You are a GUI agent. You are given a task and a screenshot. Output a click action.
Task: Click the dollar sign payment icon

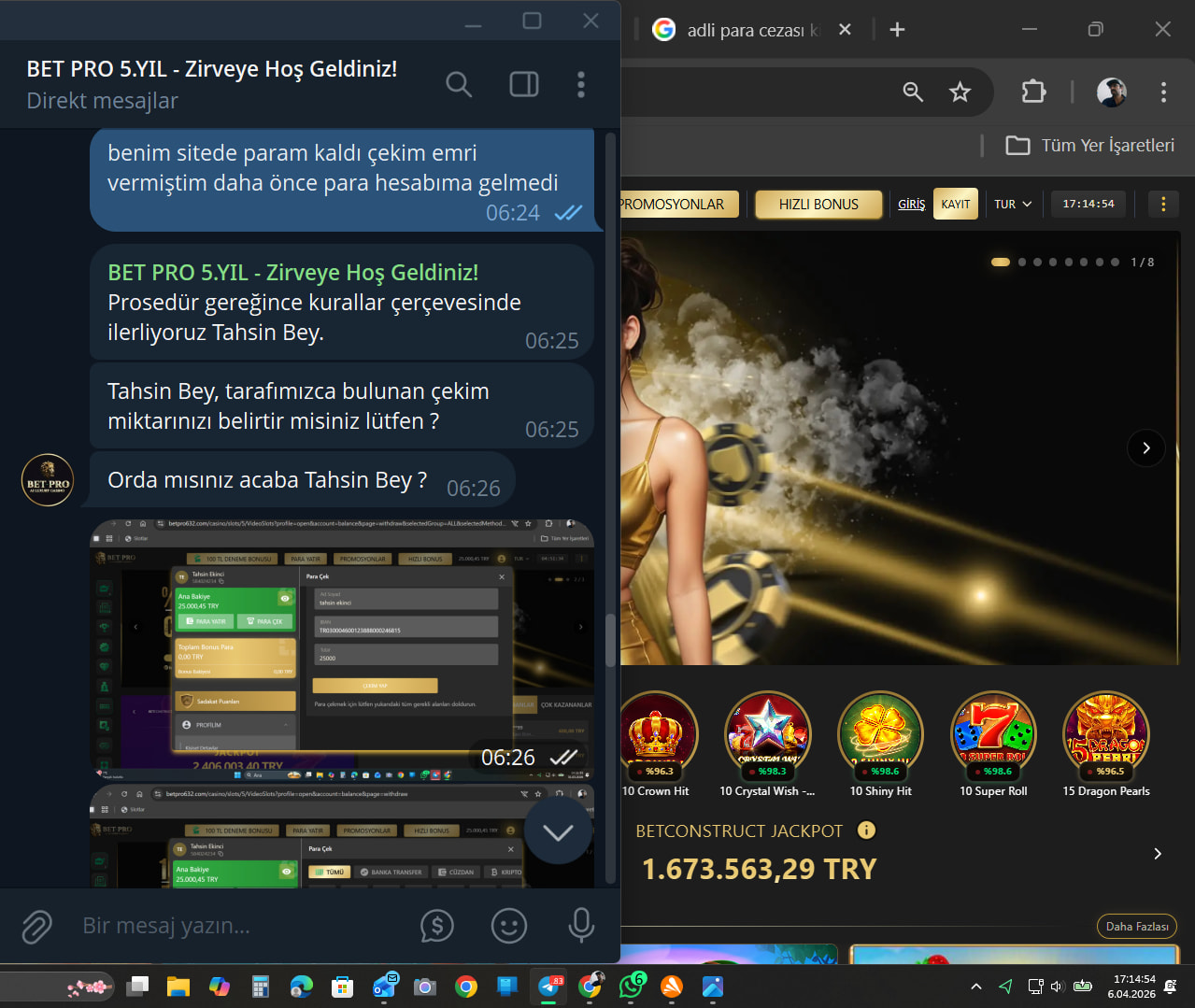437,926
